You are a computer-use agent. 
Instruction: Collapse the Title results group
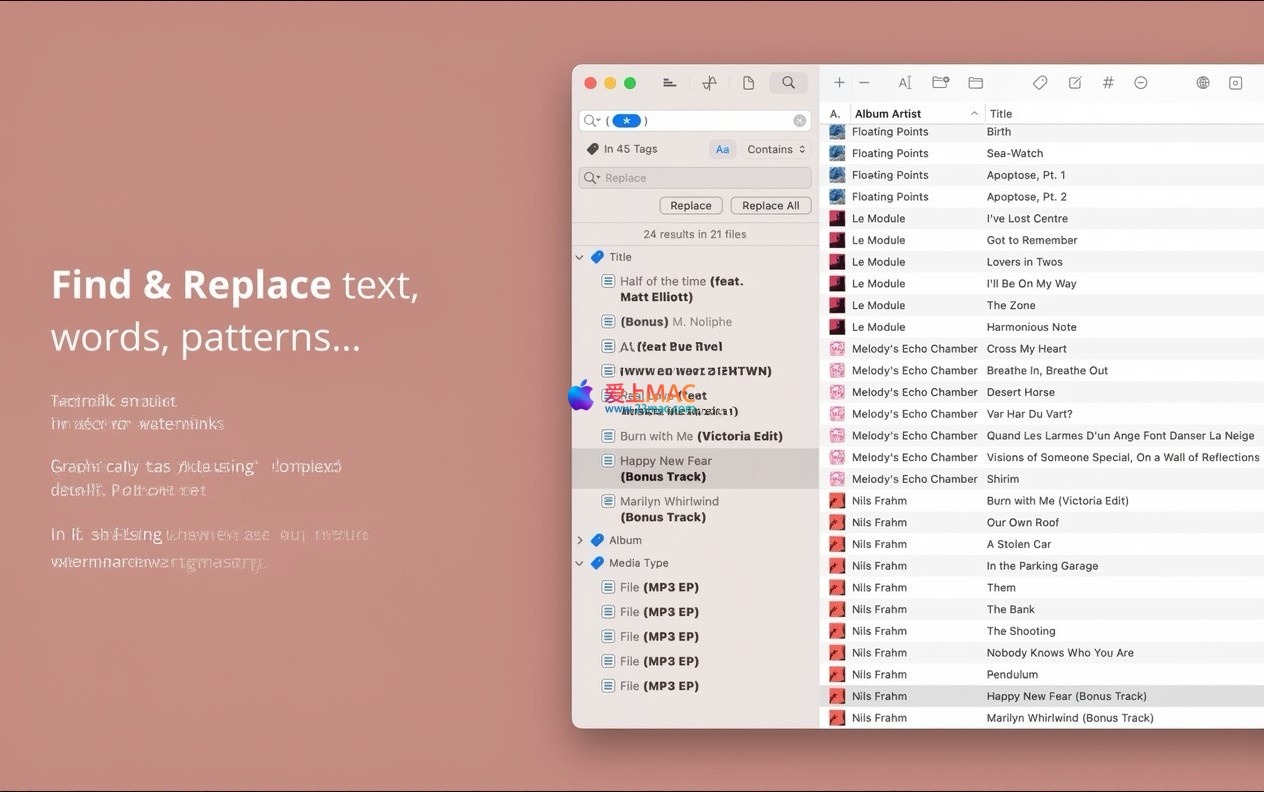coord(580,257)
